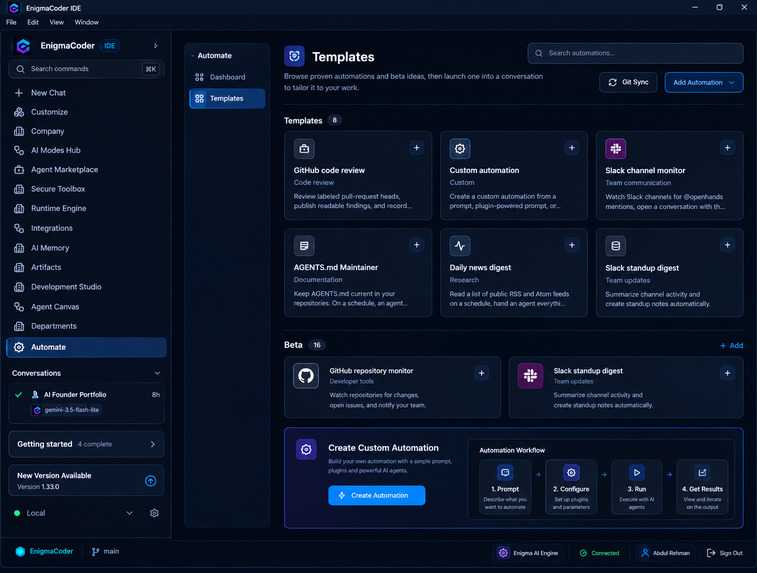This screenshot has height=573, width=757.
Task: Click the Create Automation button
Action: point(377,495)
